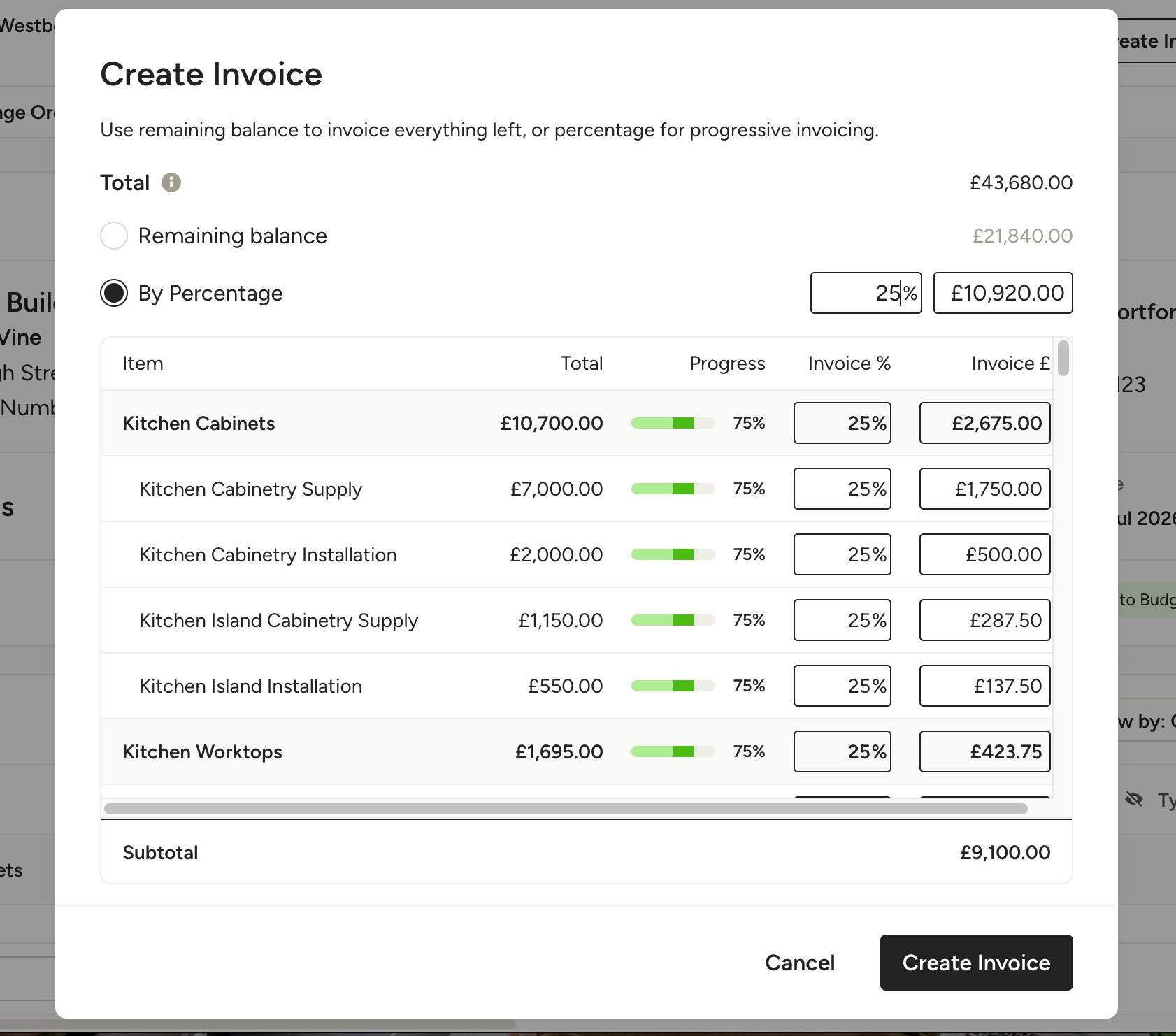1176x1036 pixels.
Task: Click the £10,700.00 Kitchen Cabinets total
Action: (552, 423)
